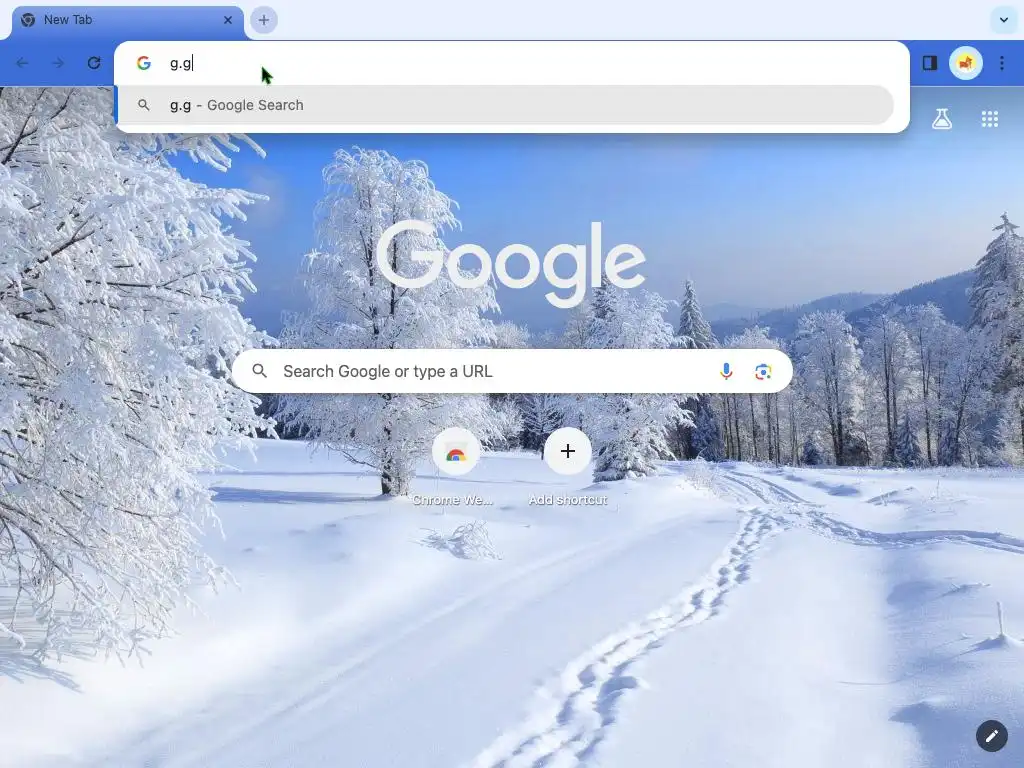
Task: Close the New Tab tab
Action: tap(227, 20)
